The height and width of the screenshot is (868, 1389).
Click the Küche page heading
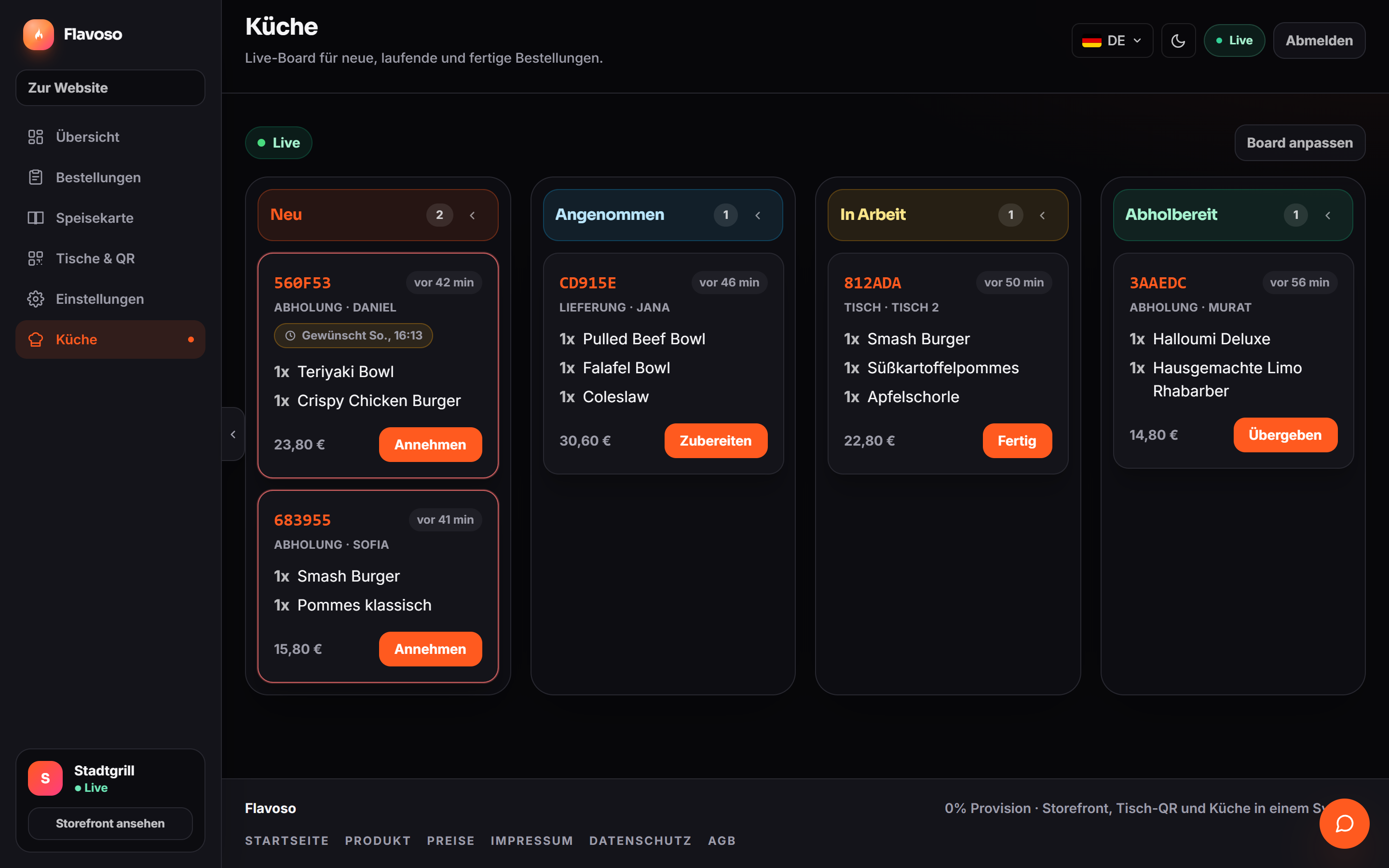pos(281,27)
